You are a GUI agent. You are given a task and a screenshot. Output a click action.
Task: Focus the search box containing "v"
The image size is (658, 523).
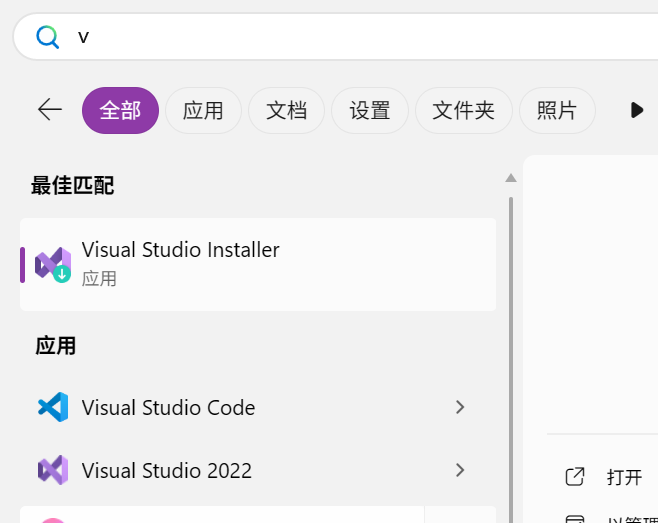tap(336, 37)
